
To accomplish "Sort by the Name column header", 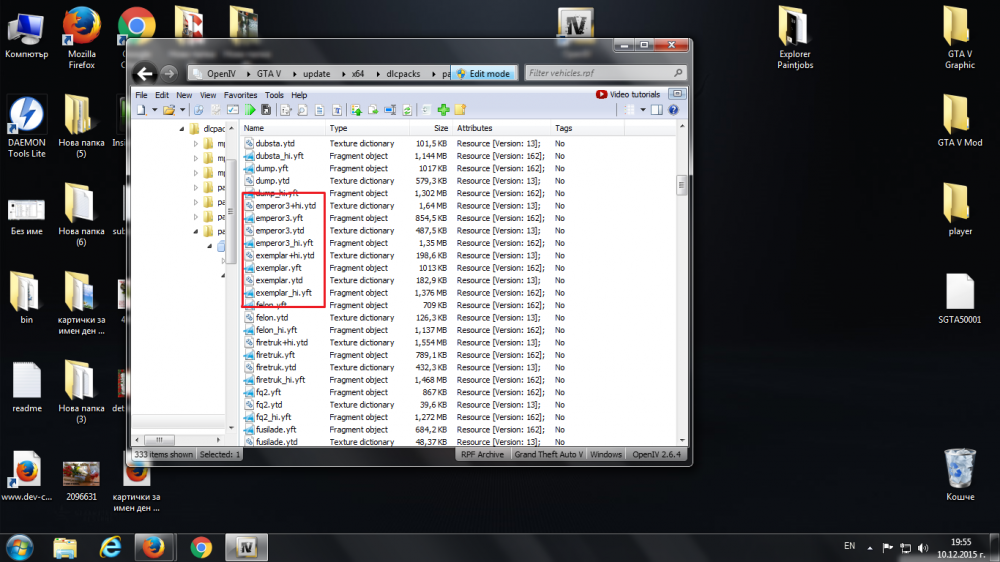I will [283, 128].
